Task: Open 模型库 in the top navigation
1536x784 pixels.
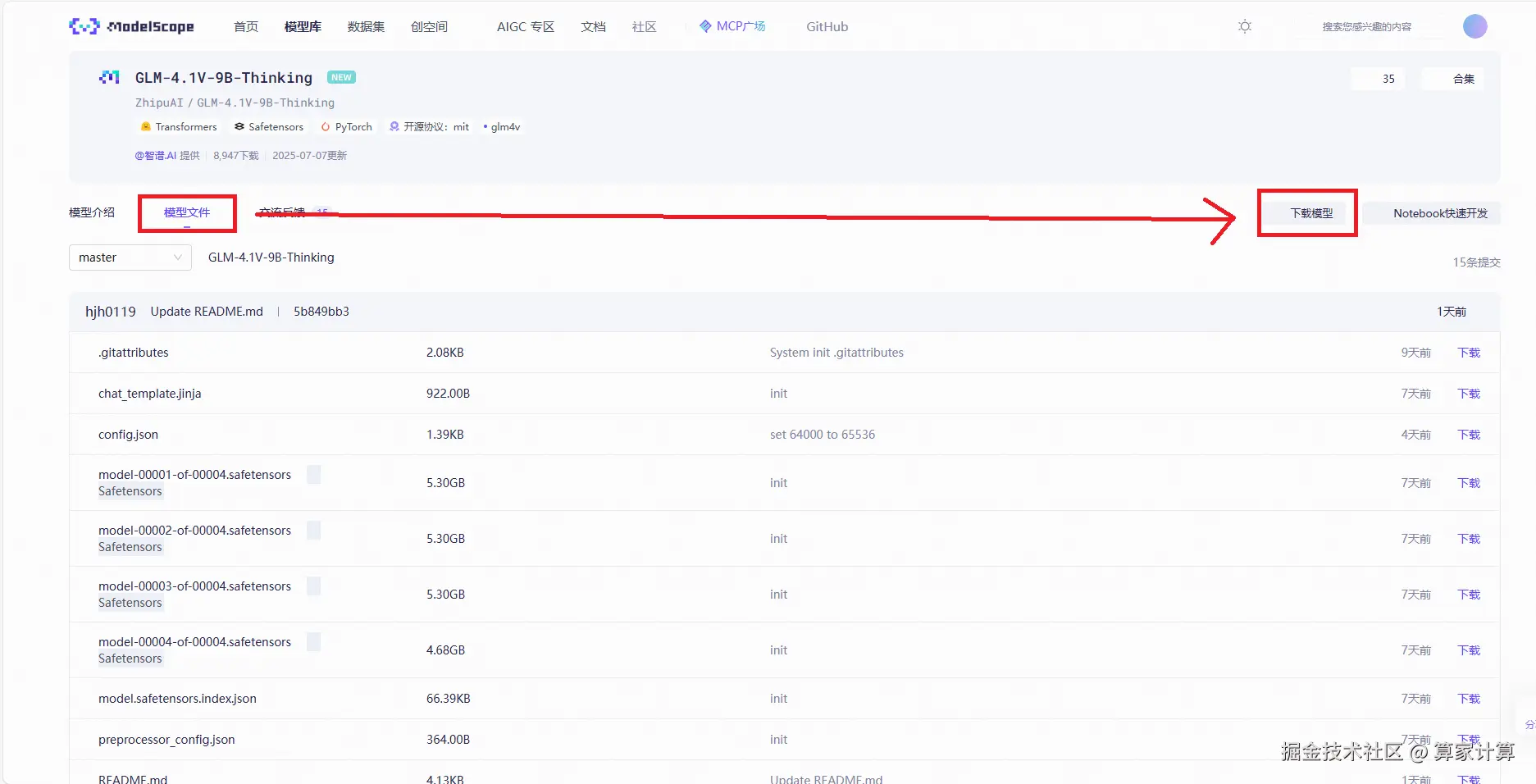Action: [303, 26]
